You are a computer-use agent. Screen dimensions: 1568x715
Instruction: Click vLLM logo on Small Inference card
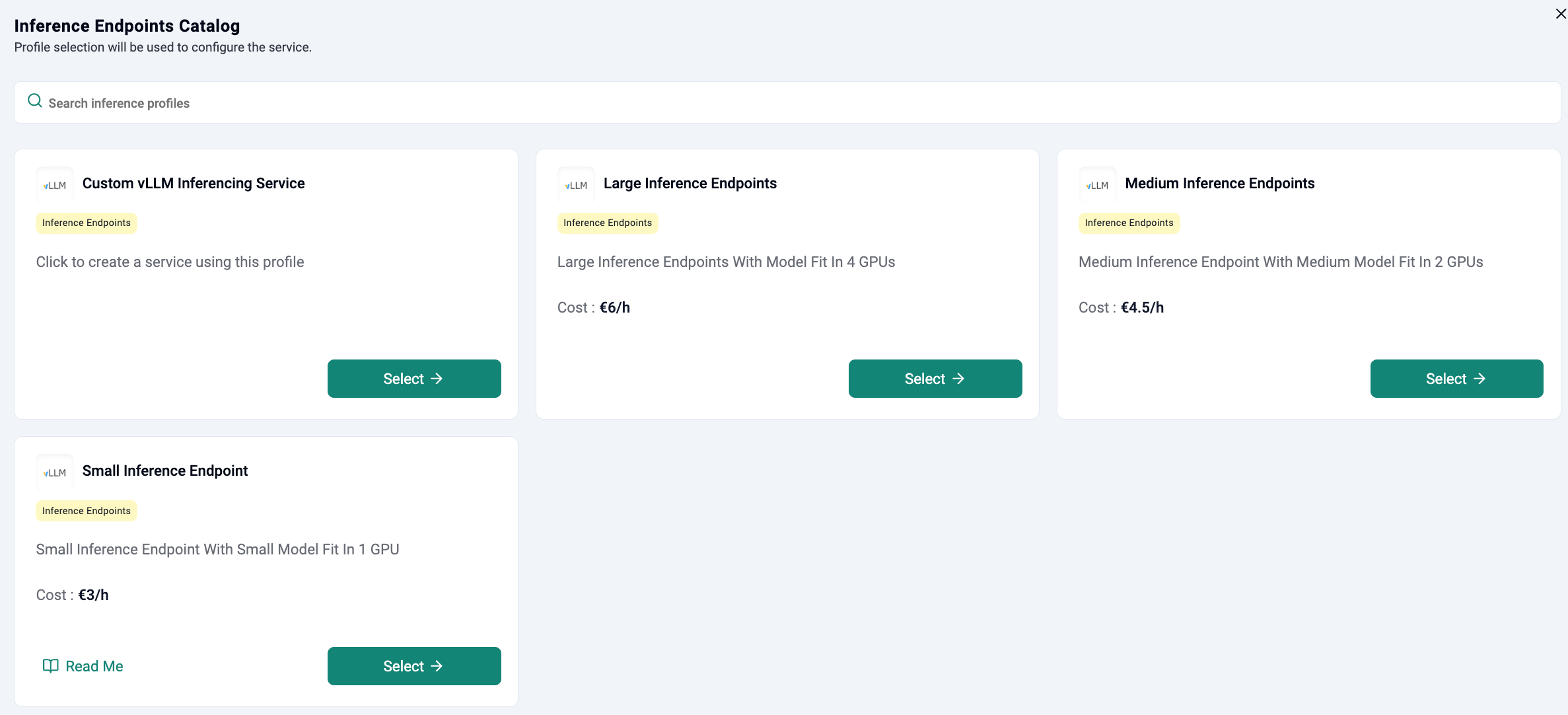(55, 472)
